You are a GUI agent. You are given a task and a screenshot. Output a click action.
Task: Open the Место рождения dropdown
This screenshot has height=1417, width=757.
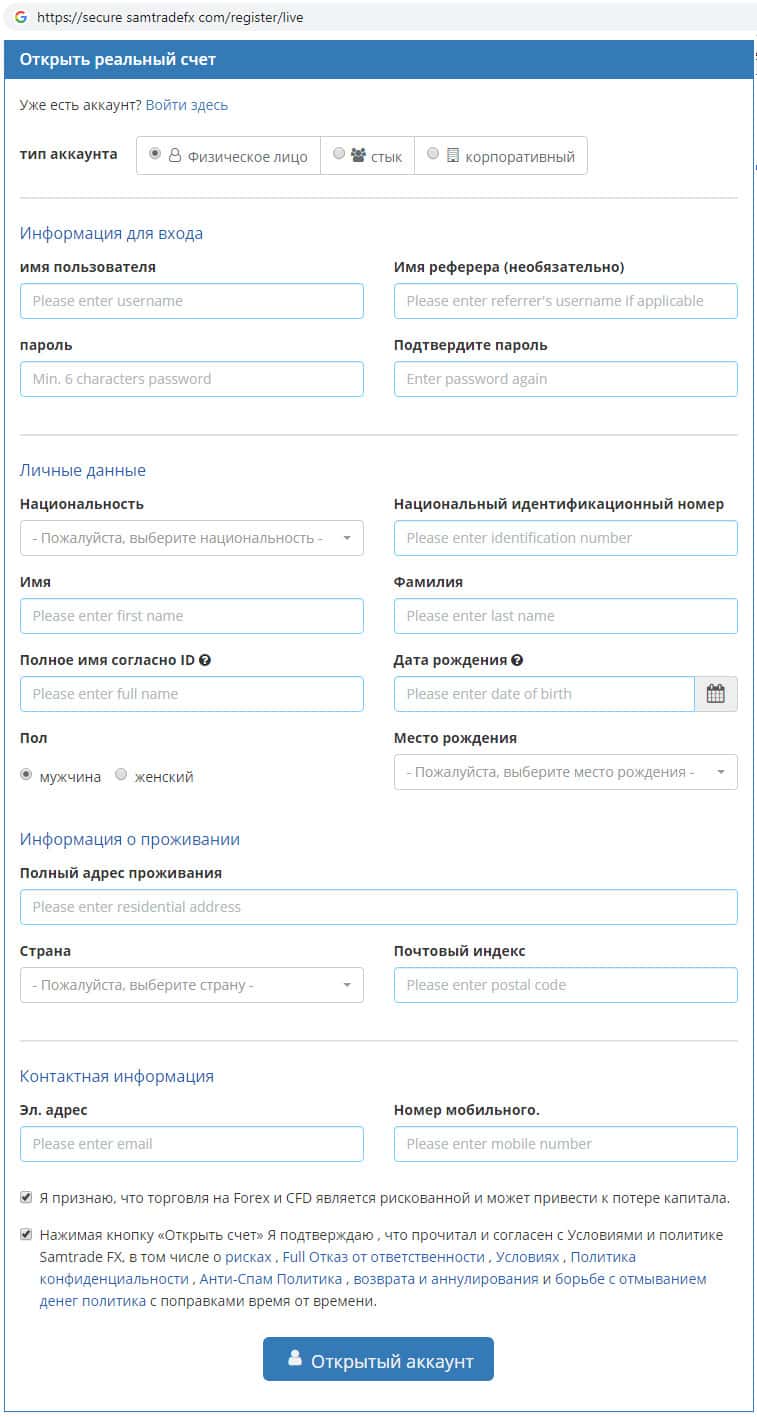click(565, 772)
